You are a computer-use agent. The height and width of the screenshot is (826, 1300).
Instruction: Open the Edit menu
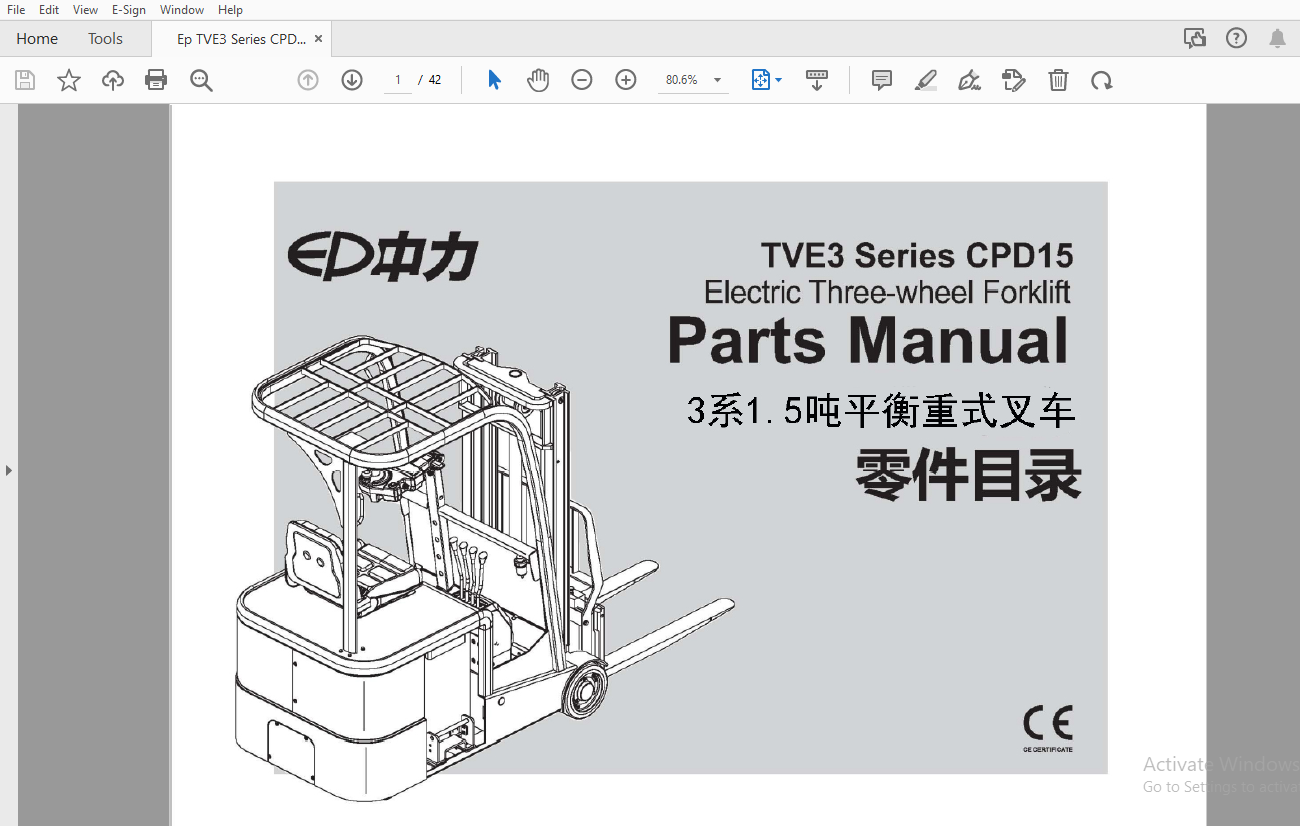point(49,9)
